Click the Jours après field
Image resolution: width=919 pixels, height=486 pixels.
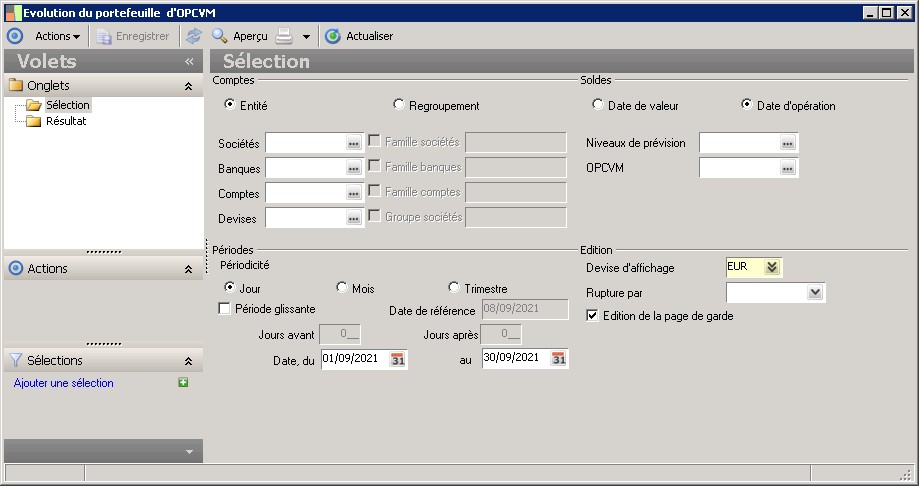[x=501, y=335]
